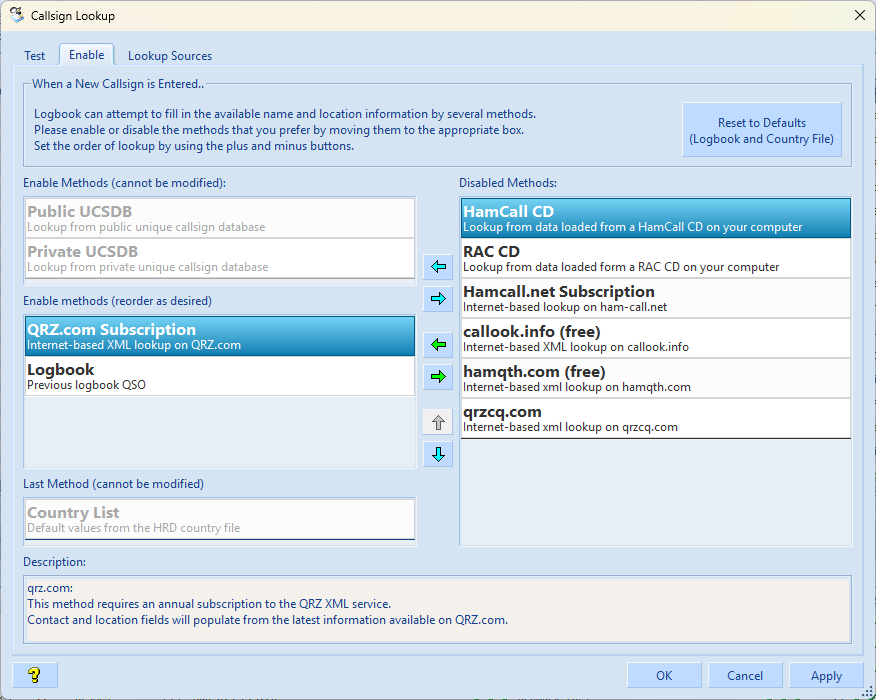Move selected method down with cyan arrow
The image size is (876, 700).
pos(438,454)
